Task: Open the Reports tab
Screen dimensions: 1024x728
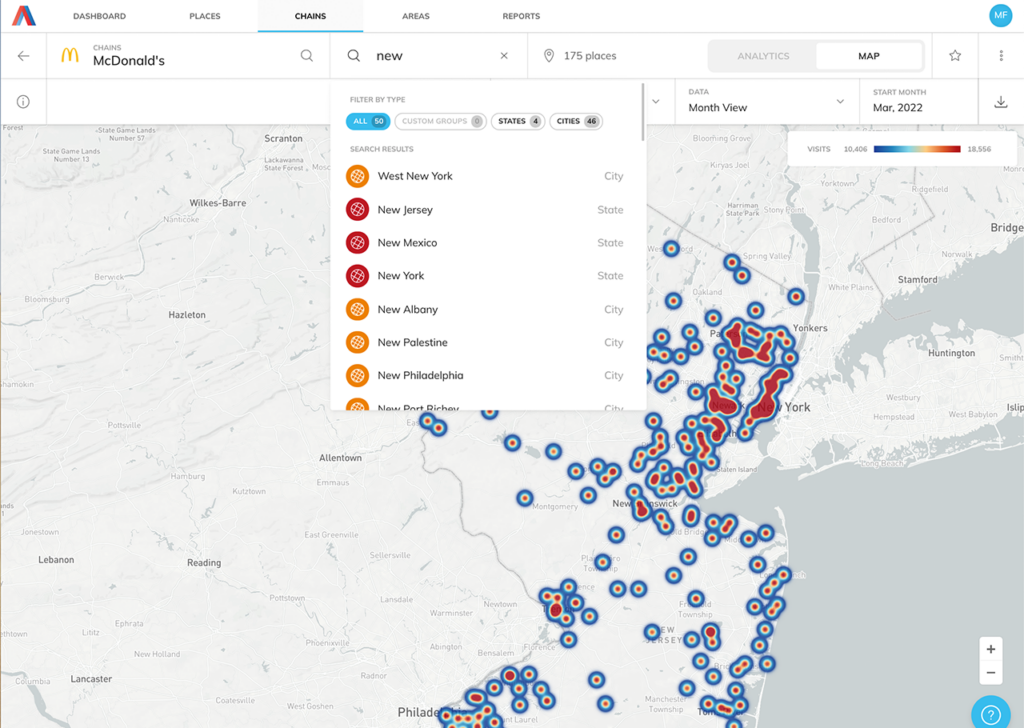Action: tap(521, 16)
